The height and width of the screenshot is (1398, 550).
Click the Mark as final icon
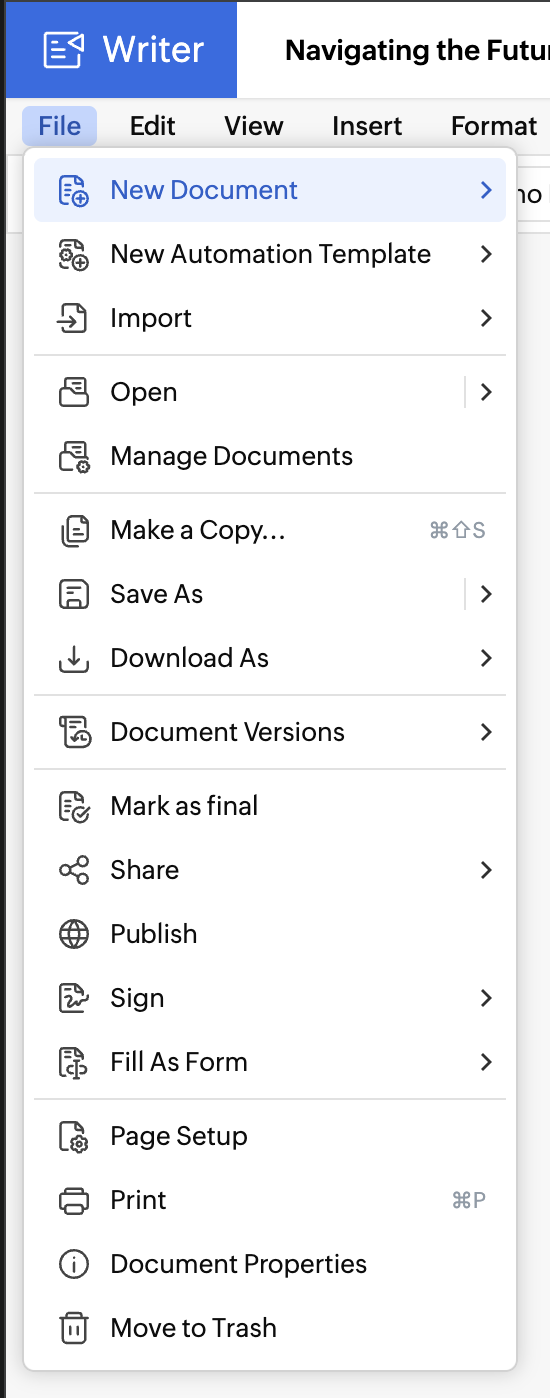pyautogui.click(x=74, y=806)
